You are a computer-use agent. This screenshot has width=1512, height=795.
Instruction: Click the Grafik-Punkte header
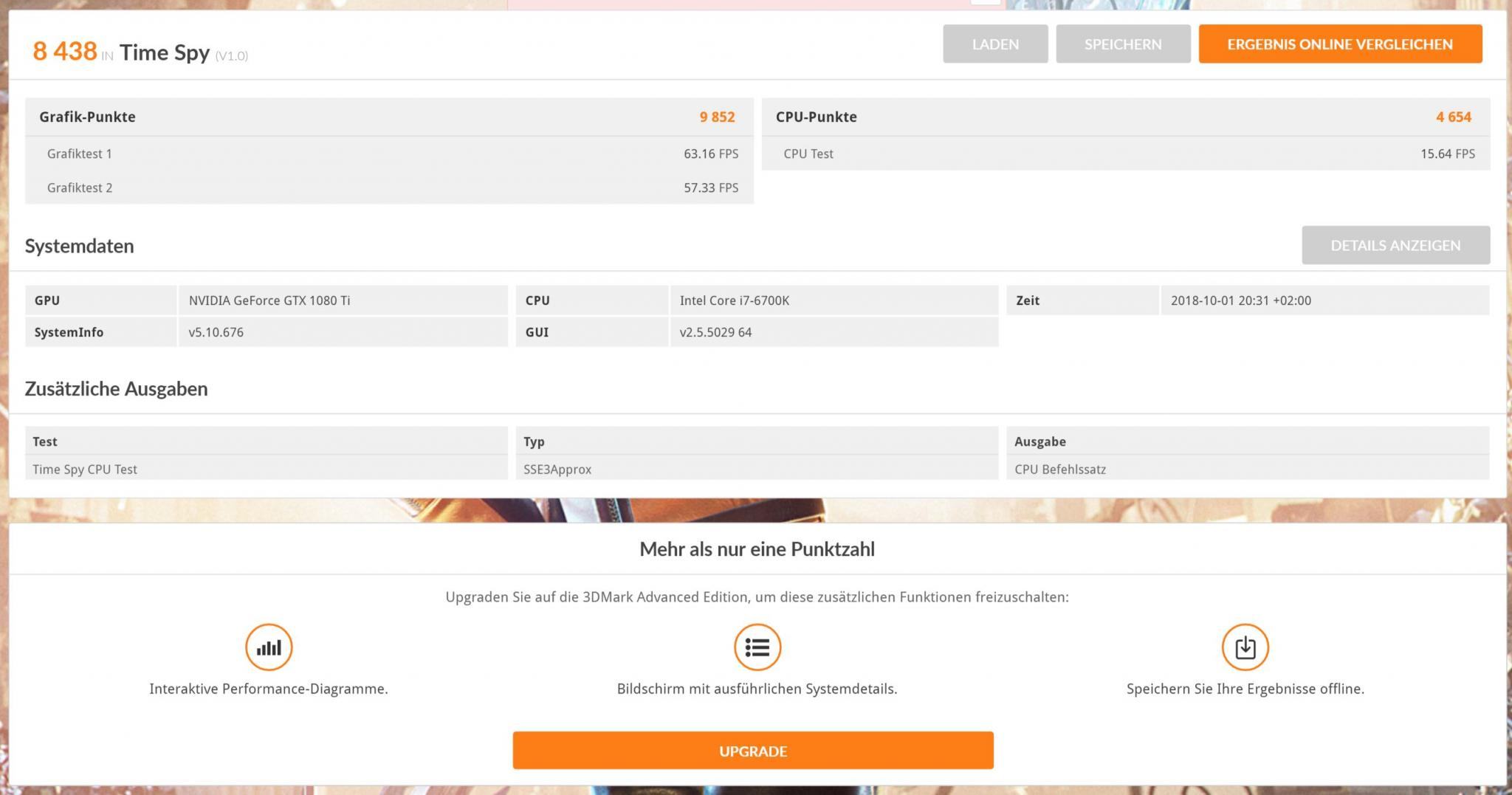(87, 117)
